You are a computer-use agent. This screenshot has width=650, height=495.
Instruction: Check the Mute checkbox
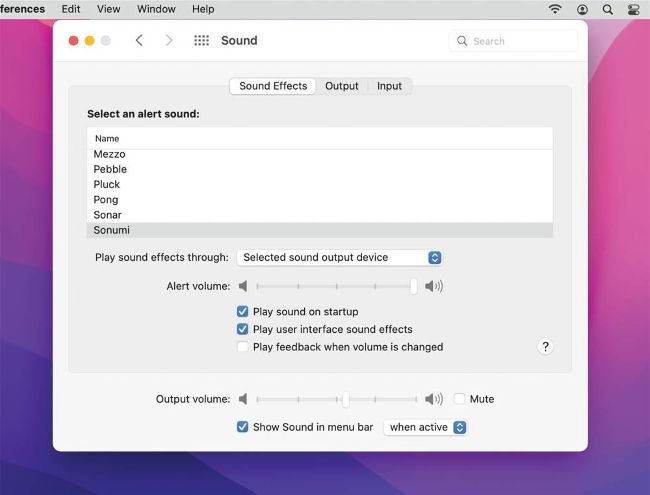point(459,399)
